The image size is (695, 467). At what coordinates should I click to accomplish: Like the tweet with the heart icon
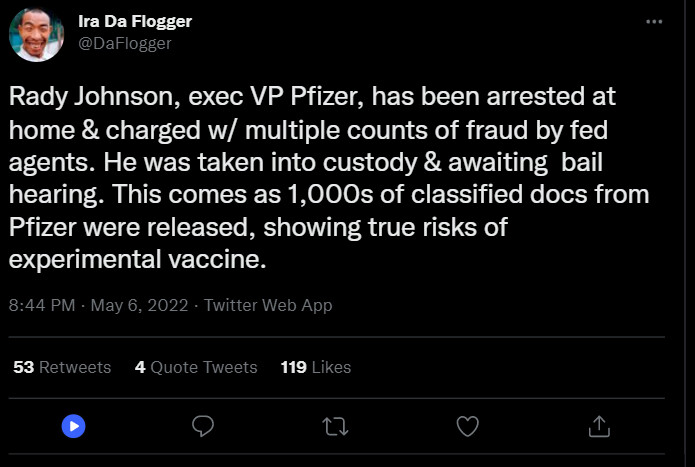[x=467, y=426]
